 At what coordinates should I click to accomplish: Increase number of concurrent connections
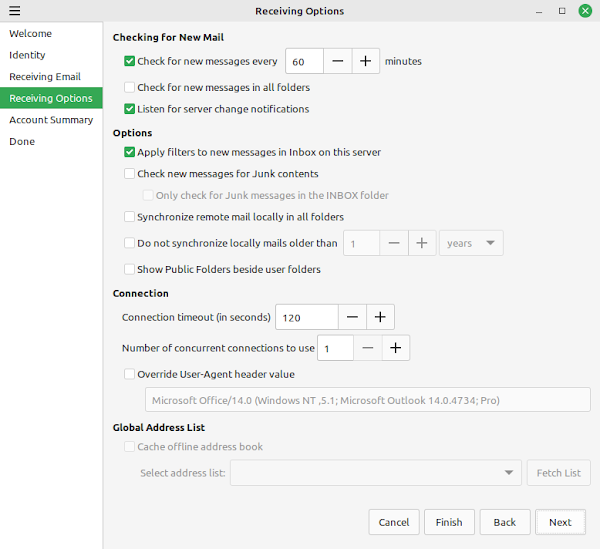396,348
